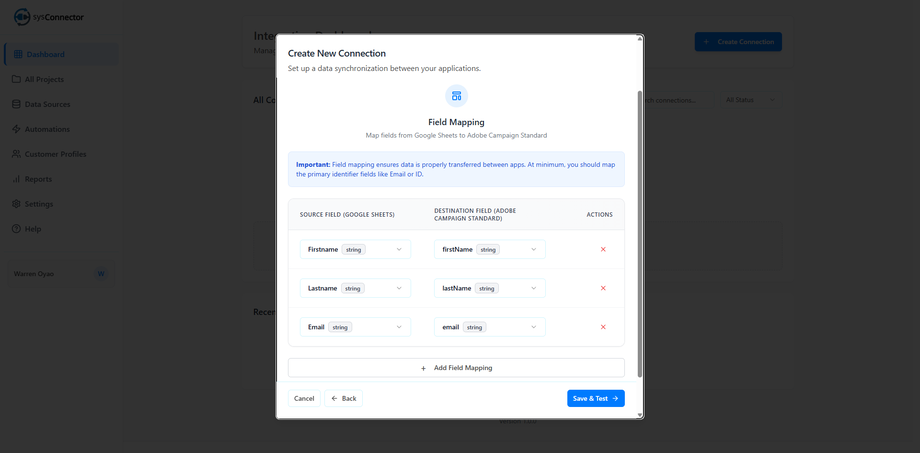
Task: Click the Automations lightning icon
Action: click(x=16, y=129)
